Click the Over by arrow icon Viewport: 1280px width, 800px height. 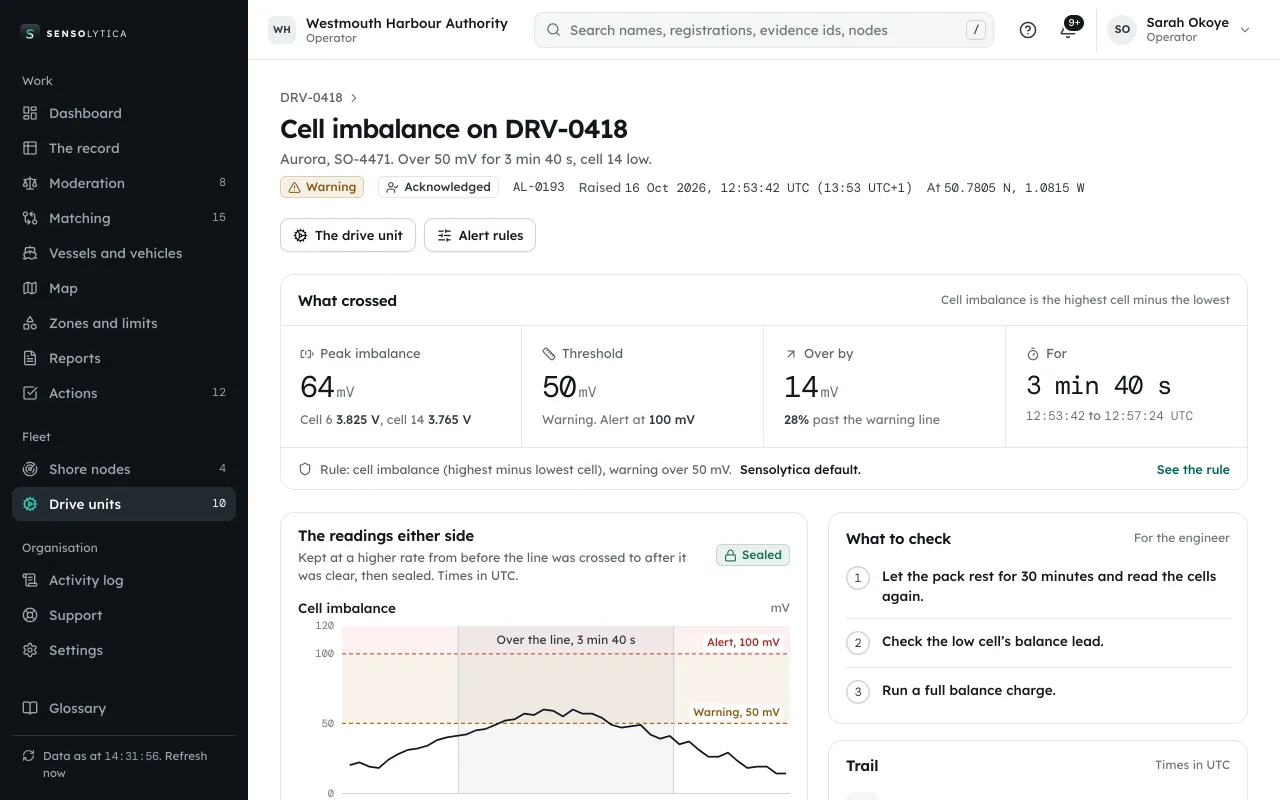pyautogui.click(x=791, y=354)
